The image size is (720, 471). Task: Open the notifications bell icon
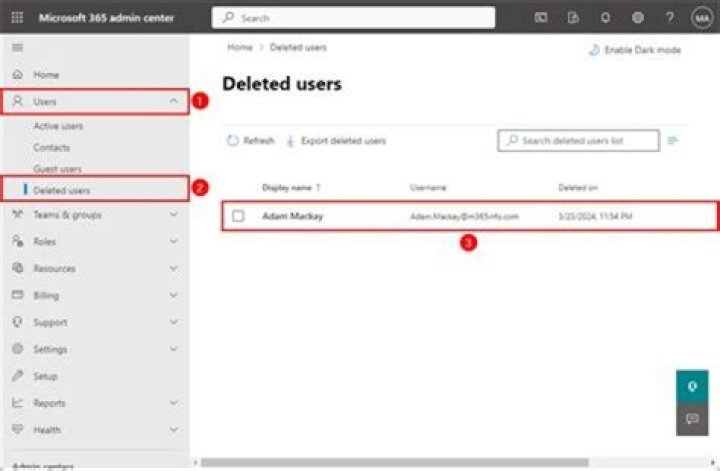click(605, 17)
